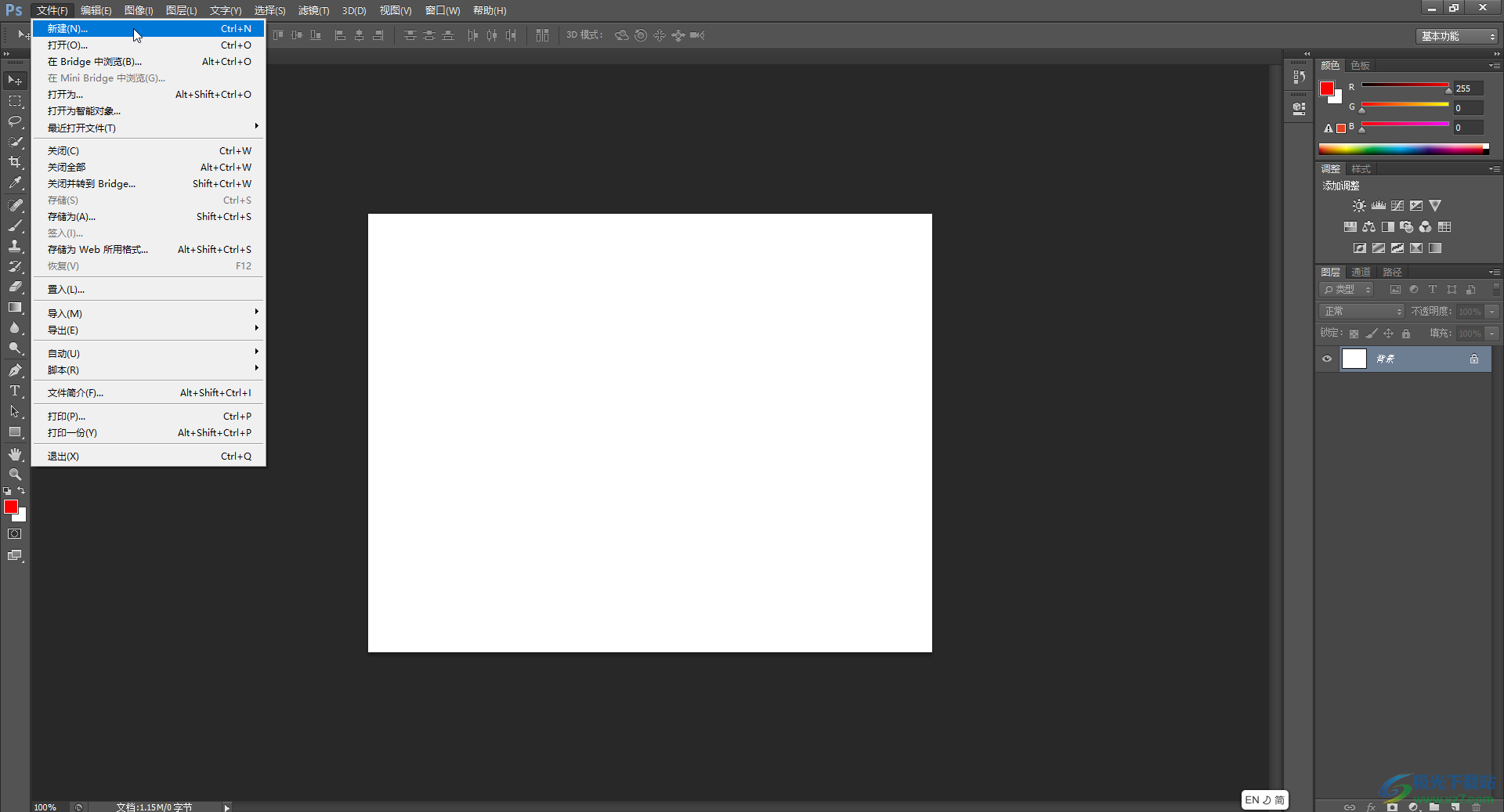
Task: Open the fill slider dropdown arrow
Action: click(1492, 334)
